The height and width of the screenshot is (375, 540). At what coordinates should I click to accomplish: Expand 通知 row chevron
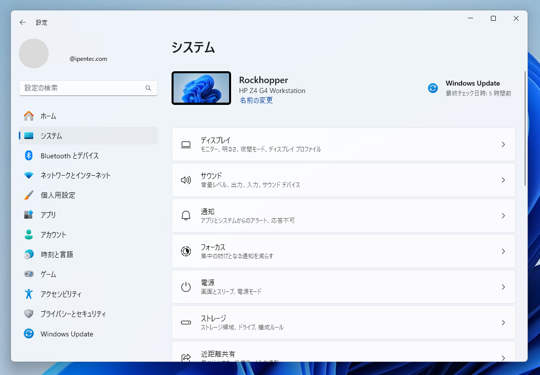(x=503, y=216)
